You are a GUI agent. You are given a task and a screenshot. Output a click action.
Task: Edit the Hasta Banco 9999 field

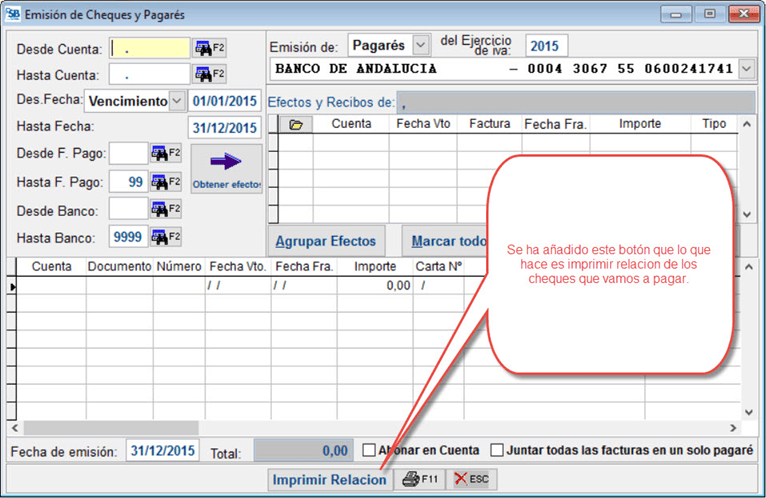(128, 237)
